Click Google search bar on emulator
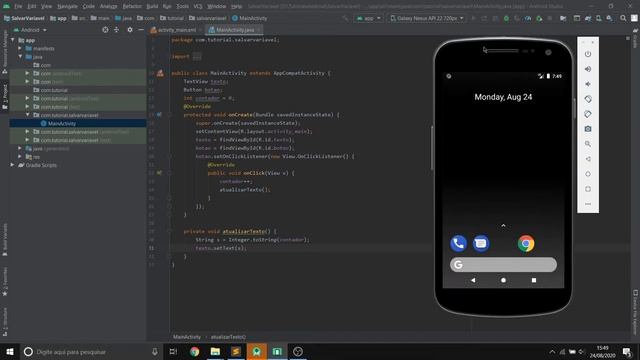Image resolution: width=640 pixels, height=360 pixels. (x=503, y=264)
